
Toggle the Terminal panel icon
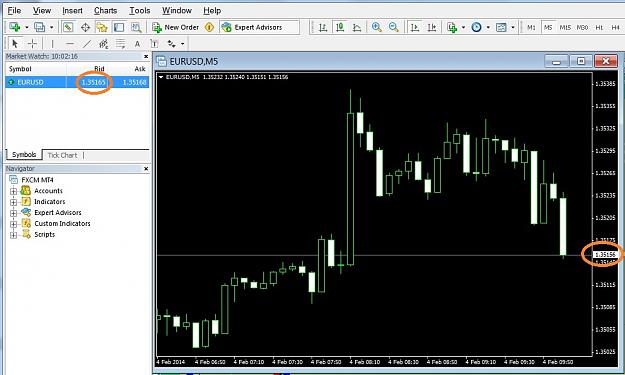coord(119,27)
